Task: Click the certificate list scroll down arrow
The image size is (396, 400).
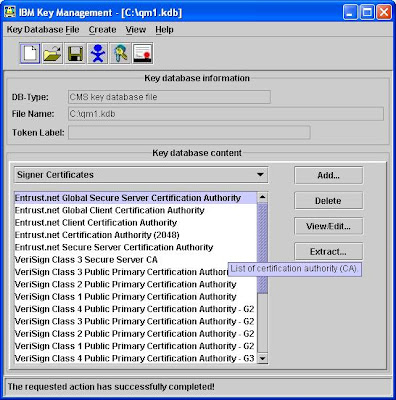Action: pos(262,358)
